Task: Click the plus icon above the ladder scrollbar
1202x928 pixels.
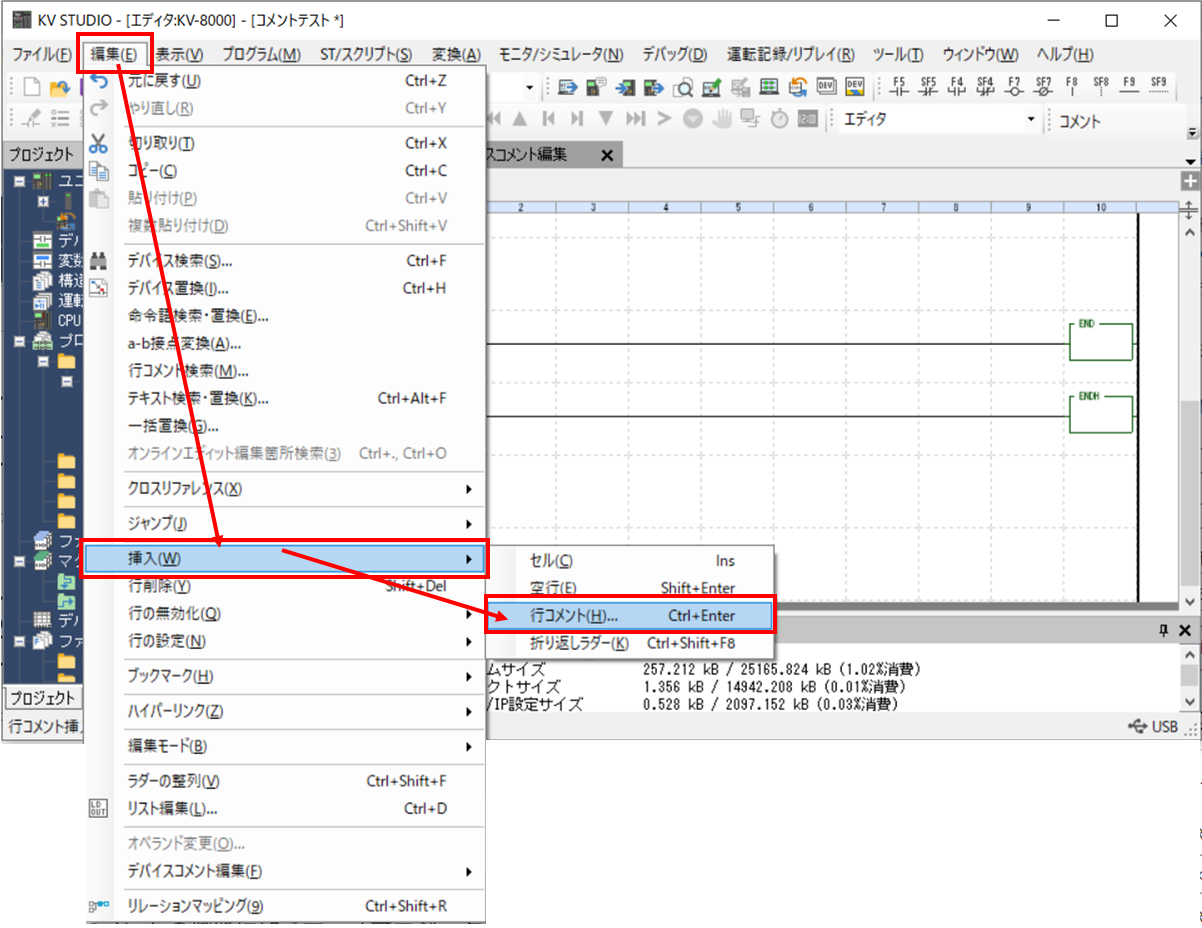Action: pos(1189,181)
